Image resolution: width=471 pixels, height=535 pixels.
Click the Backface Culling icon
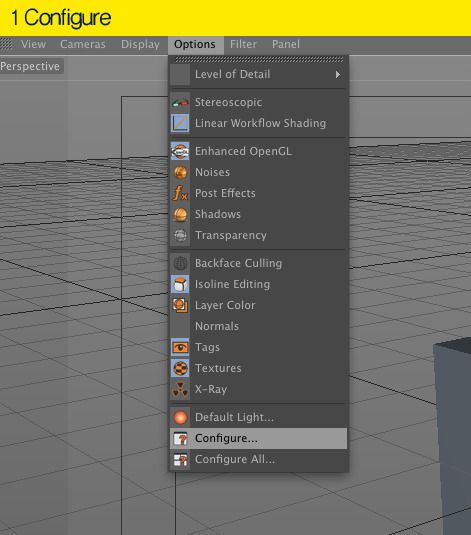pos(180,263)
